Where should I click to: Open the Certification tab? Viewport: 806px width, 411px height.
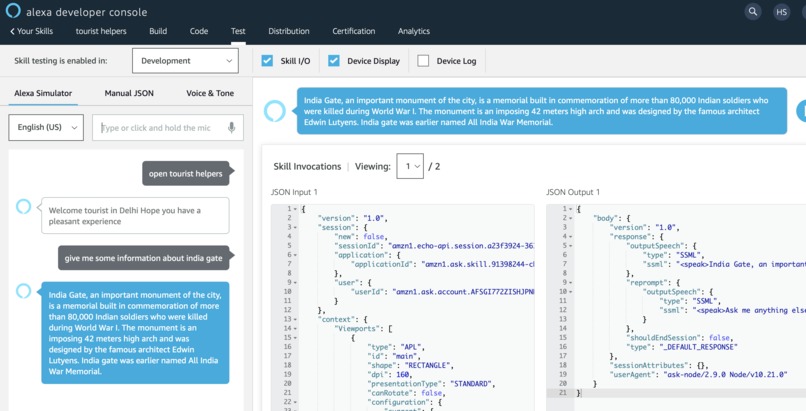tap(354, 31)
